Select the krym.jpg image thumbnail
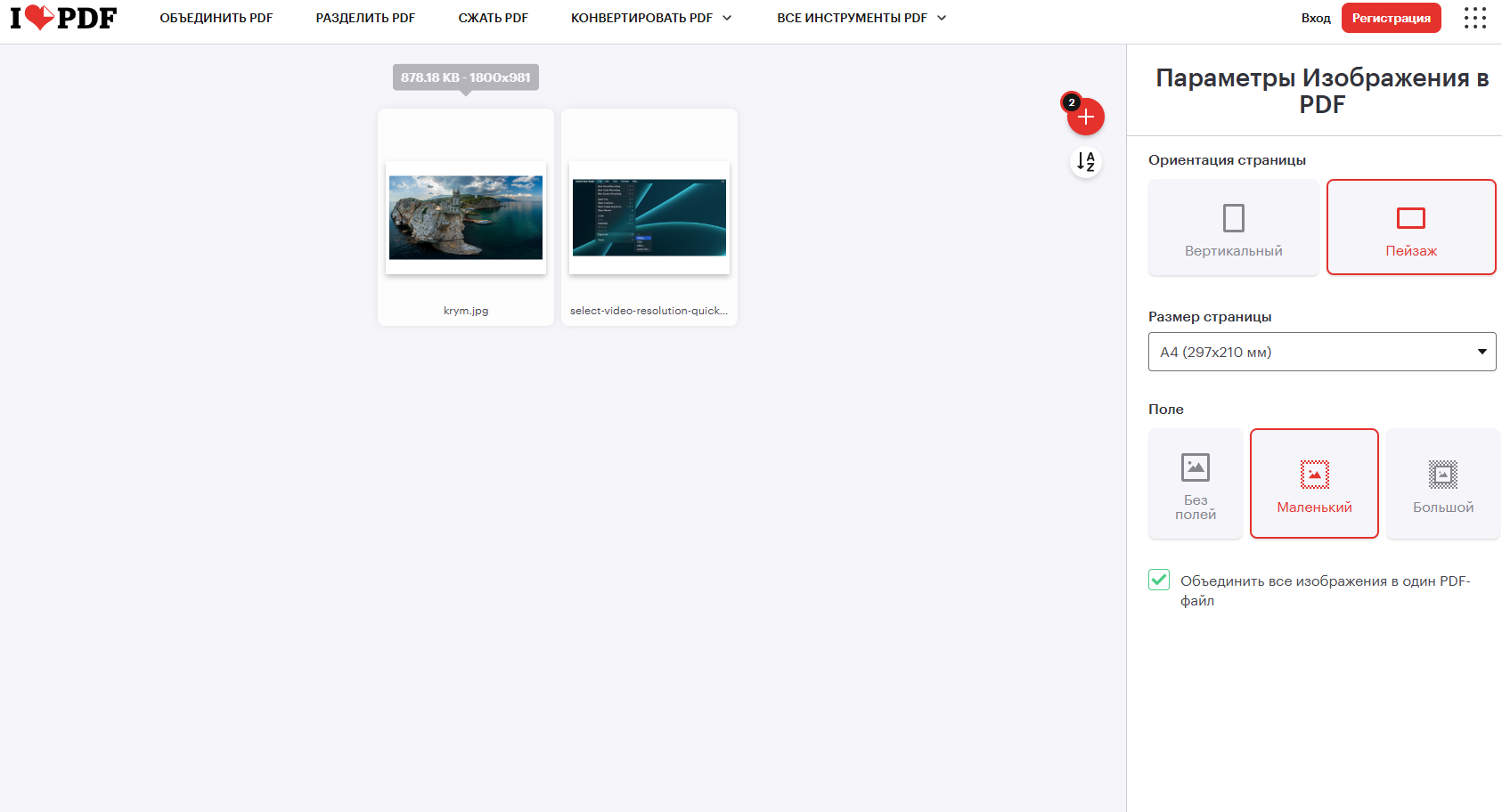This screenshot has height=812, width=1502. coord(466,217)
